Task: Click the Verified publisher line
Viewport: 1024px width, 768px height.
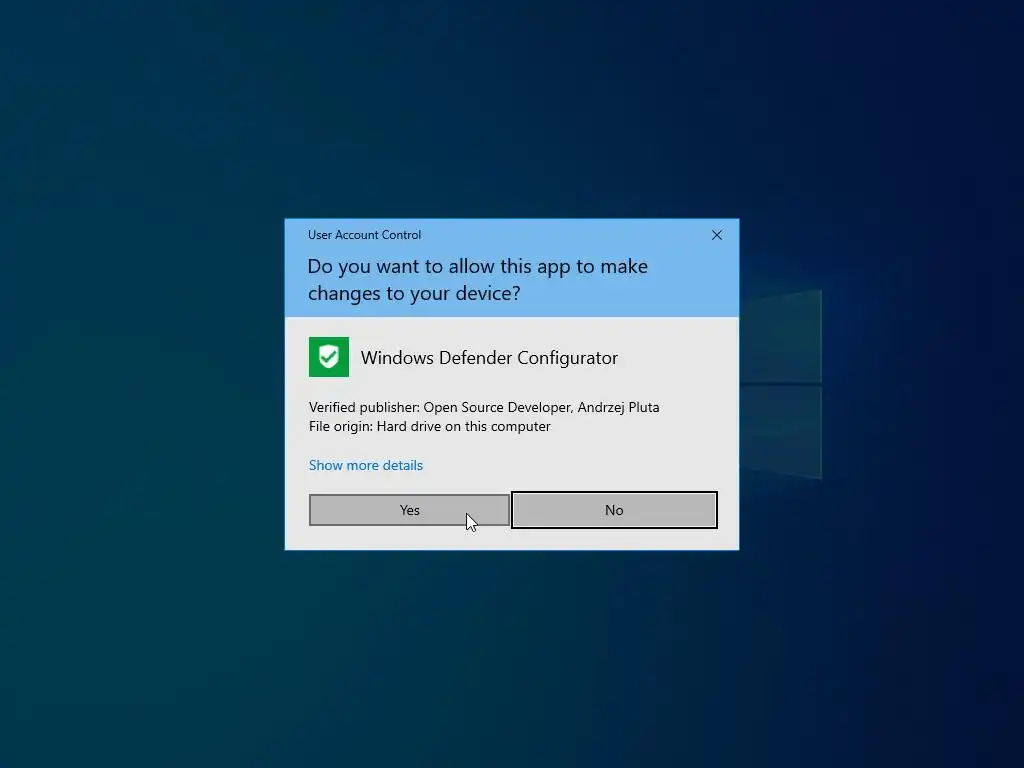Action: tap(484, 407)
